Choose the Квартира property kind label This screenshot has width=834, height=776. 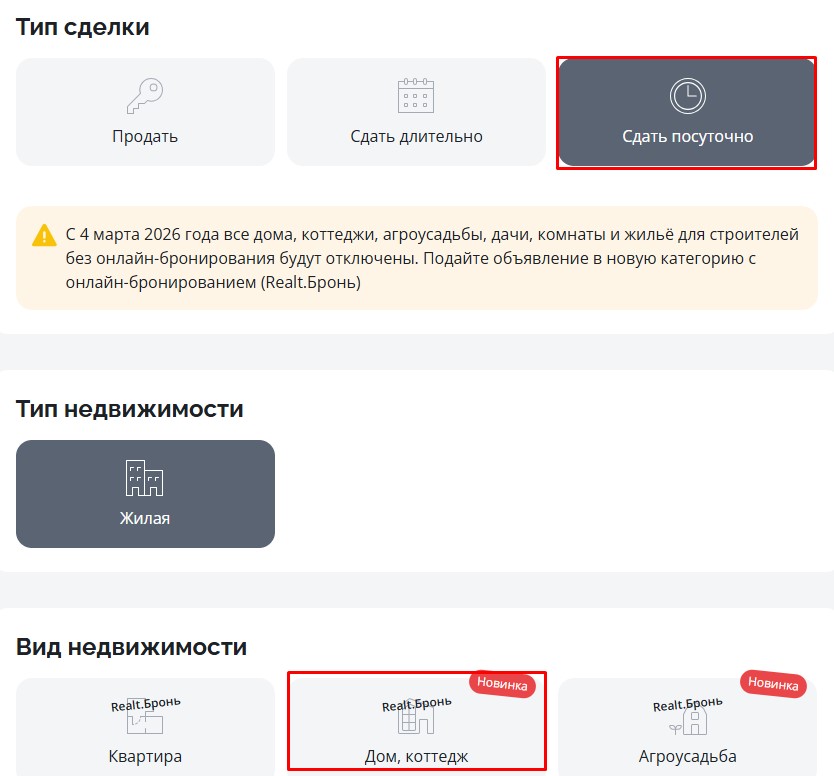coord(145,756)
